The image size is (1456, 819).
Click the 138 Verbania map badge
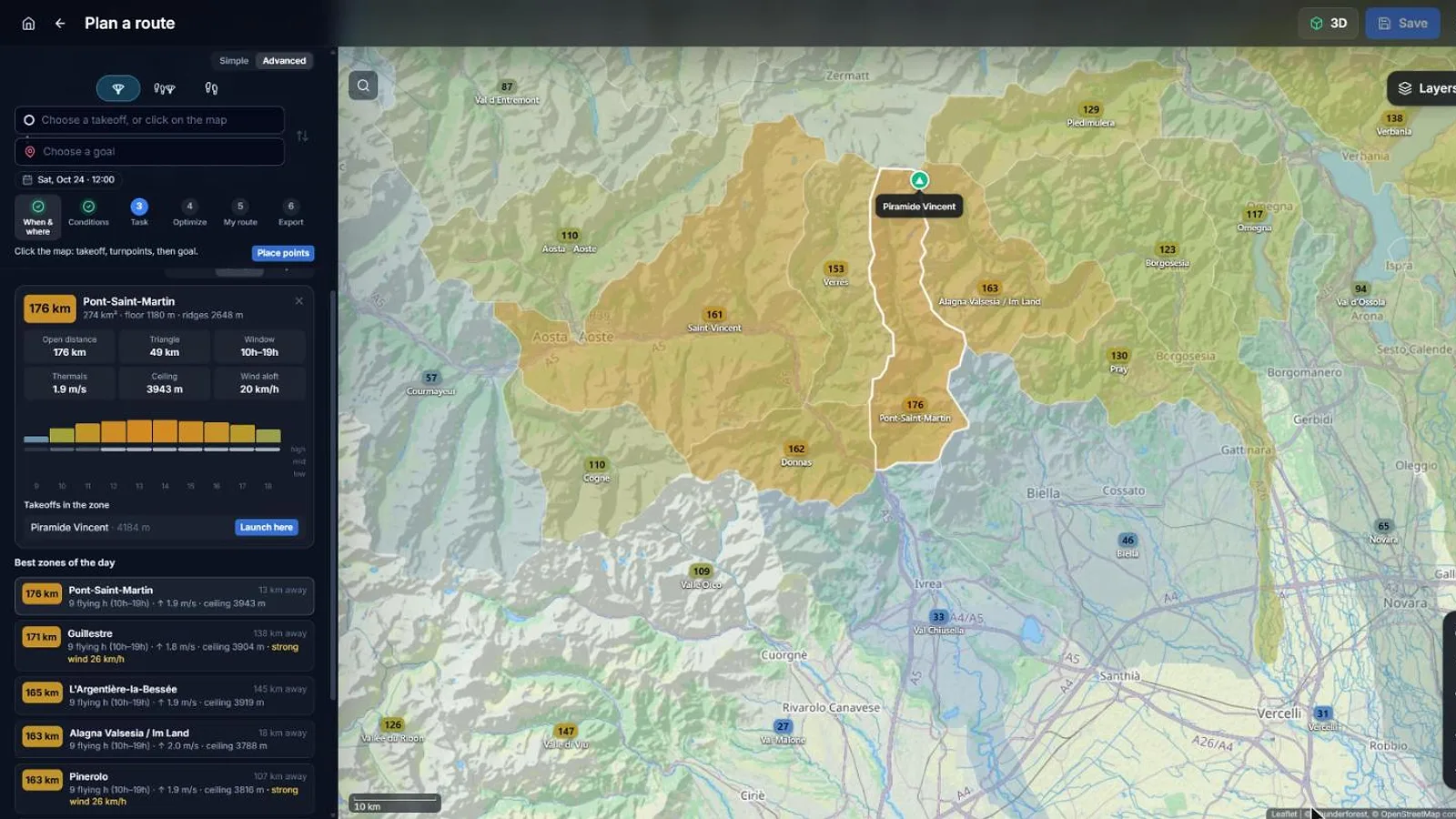click(1394, 118)
